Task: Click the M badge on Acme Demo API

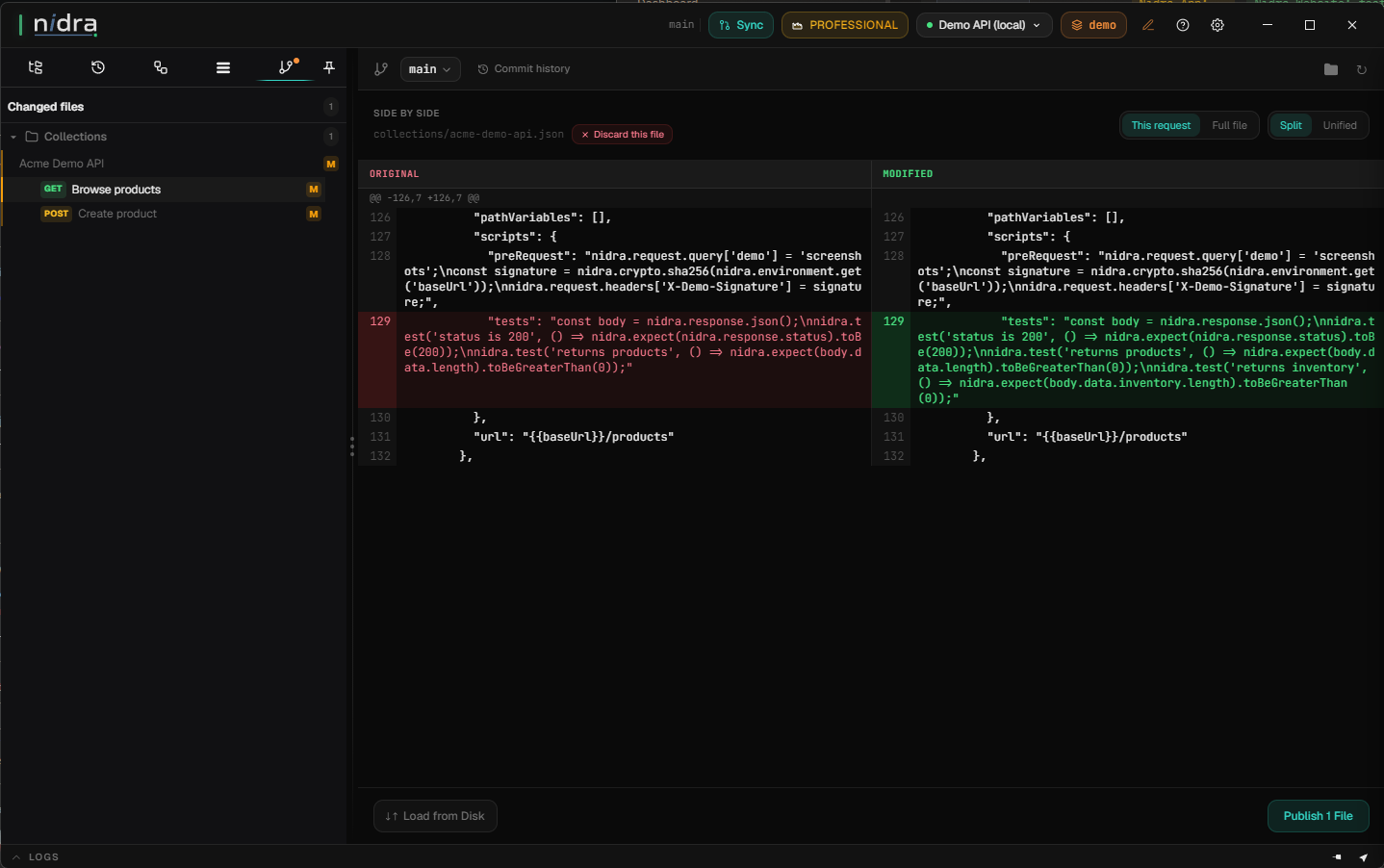Action: click(x=331, y=164)
